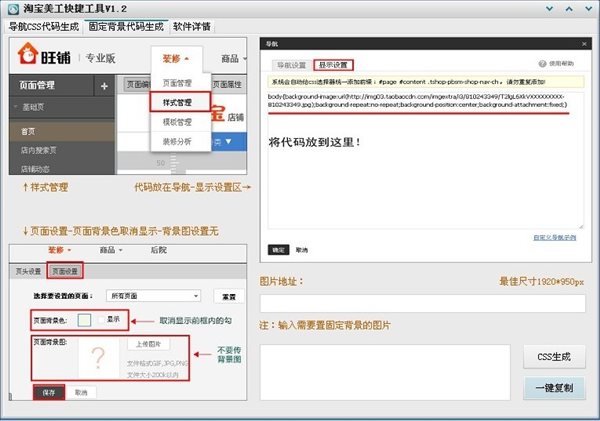Close the 导航 dialog with the ×
Viewport: 600px width, 421px height.
click(x=584, y=44)
